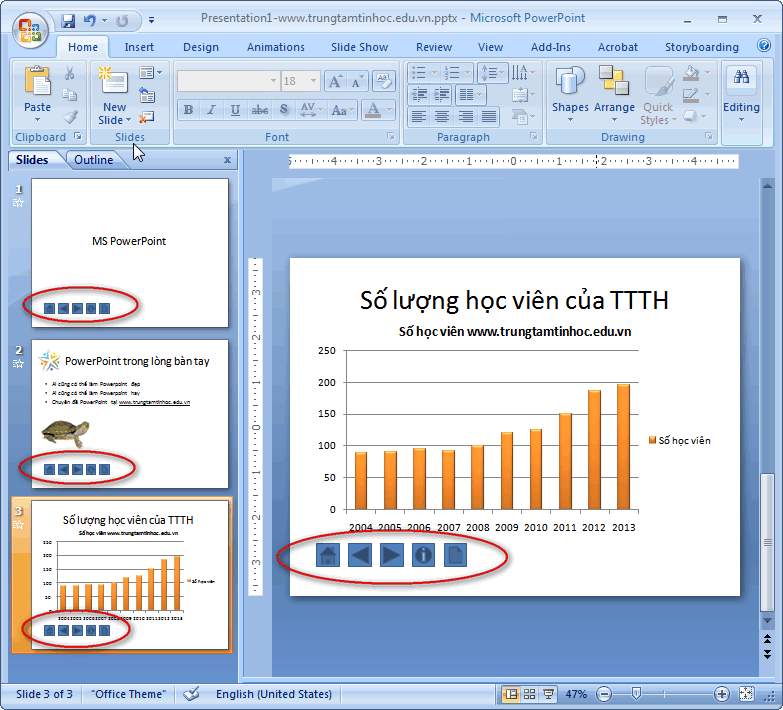Open the Change Case Aa dropdown
This screenshot has width=783, height=710.
343,110
